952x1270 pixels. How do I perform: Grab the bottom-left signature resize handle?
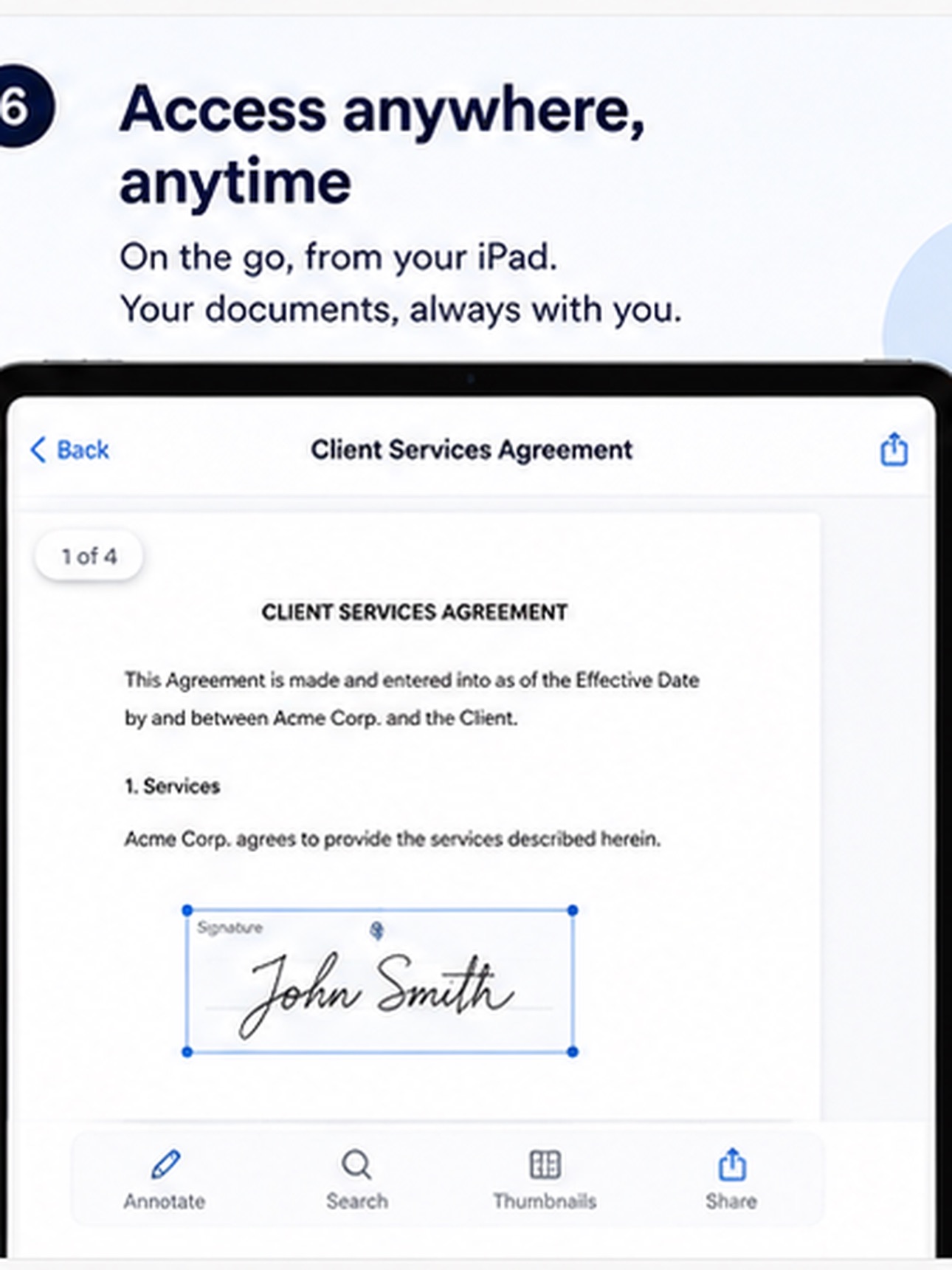187,1051
